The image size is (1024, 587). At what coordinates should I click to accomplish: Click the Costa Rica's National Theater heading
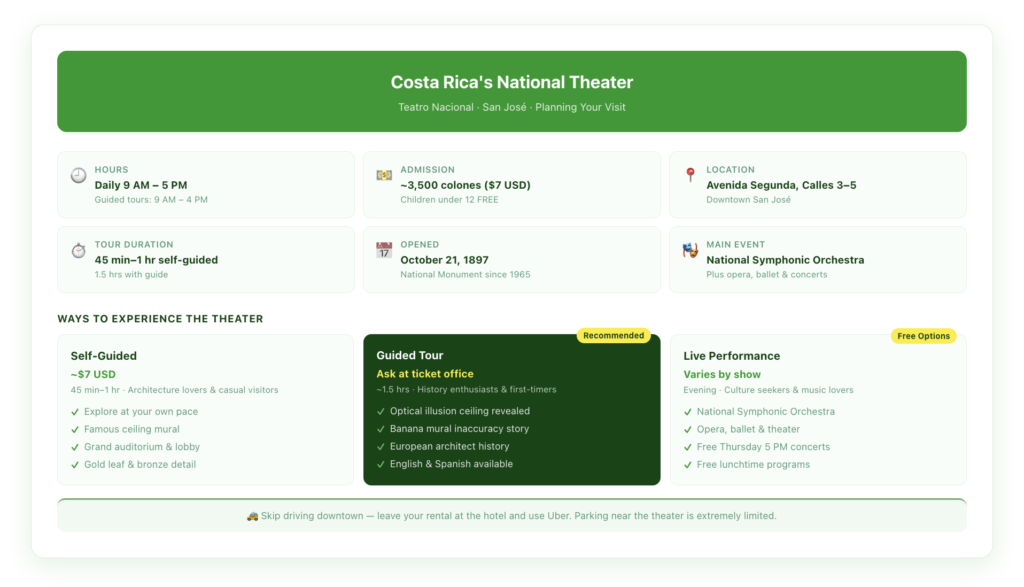(x=512, y=82)
